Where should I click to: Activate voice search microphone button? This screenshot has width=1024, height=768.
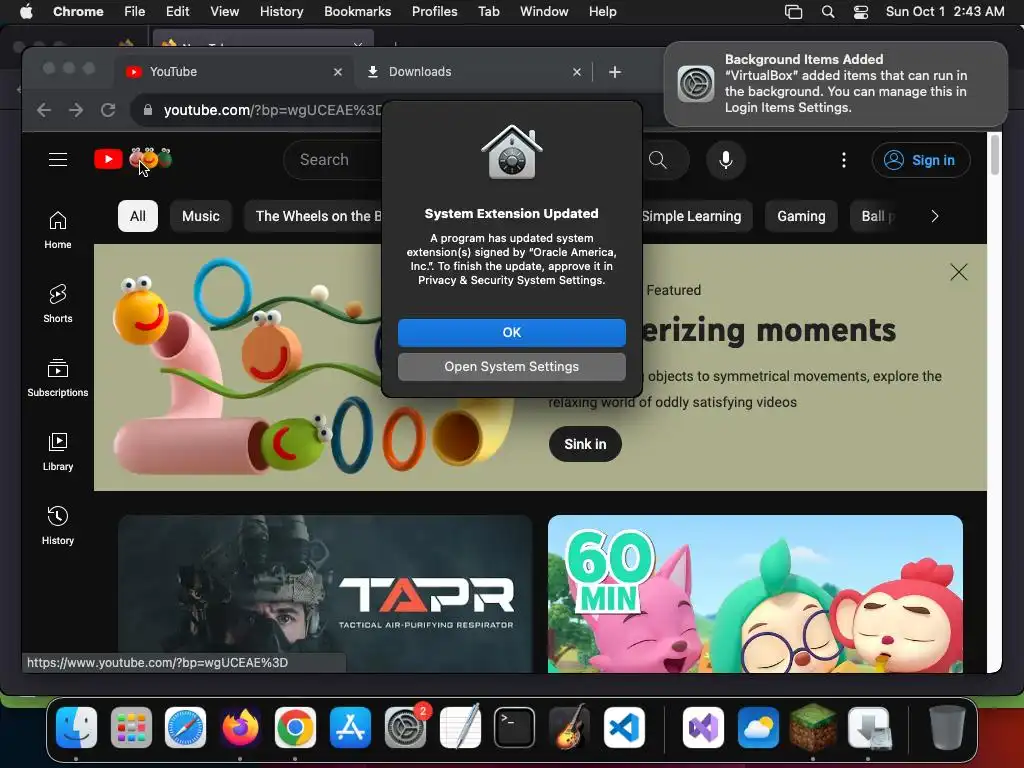point(726,160)
